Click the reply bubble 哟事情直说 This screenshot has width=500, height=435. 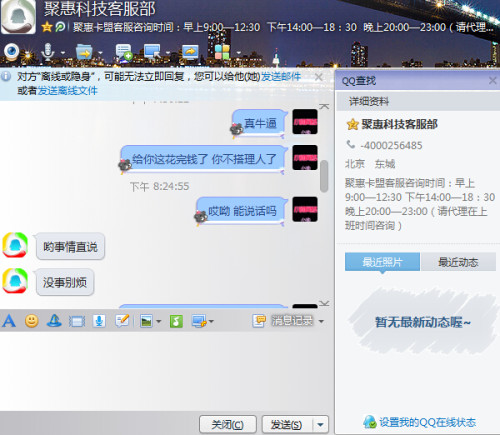point(70,247)
